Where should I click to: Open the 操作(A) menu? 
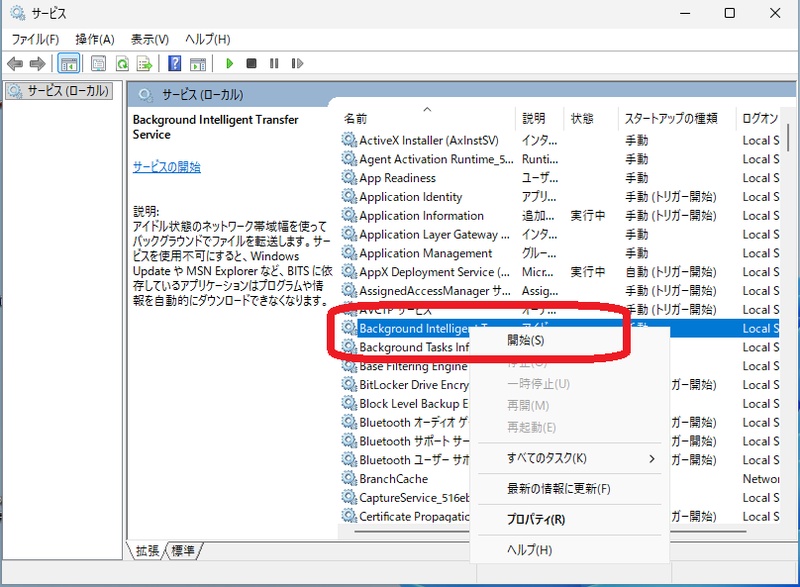pos(95,39)
